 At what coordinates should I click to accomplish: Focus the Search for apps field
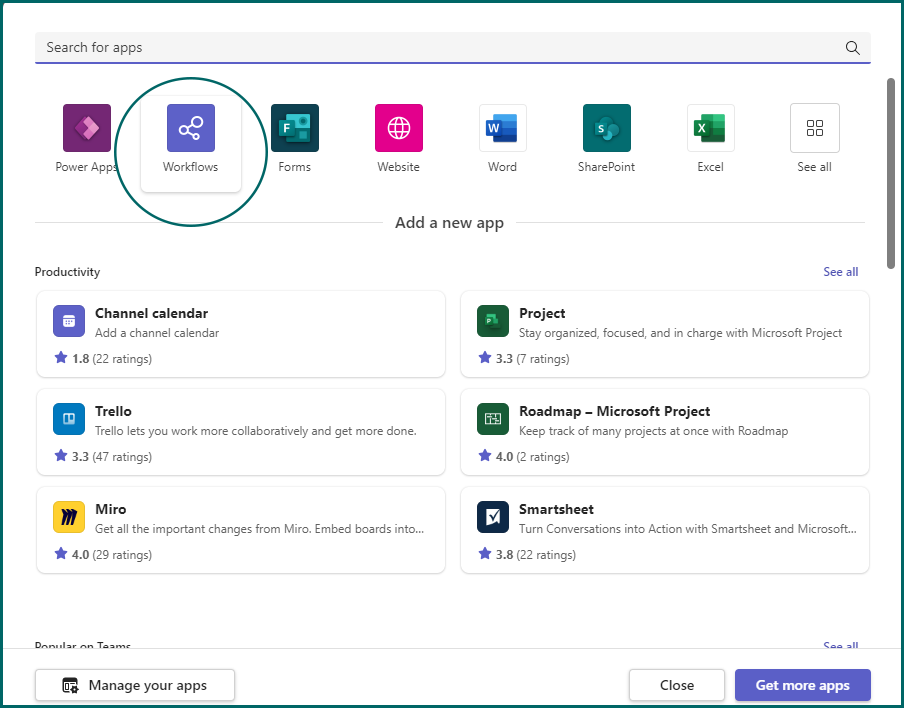coord(453,48)
